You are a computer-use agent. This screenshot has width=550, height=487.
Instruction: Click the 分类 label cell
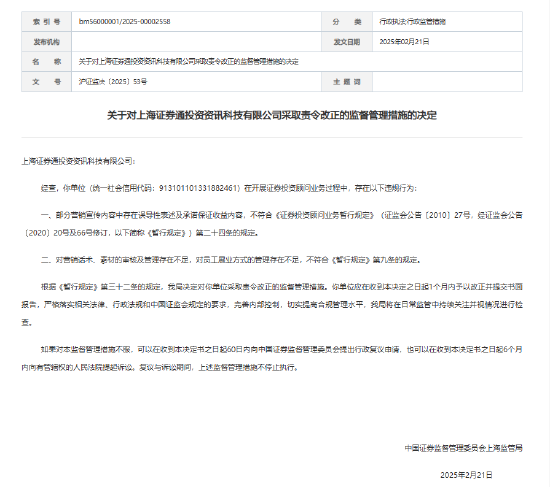(347, 22)
